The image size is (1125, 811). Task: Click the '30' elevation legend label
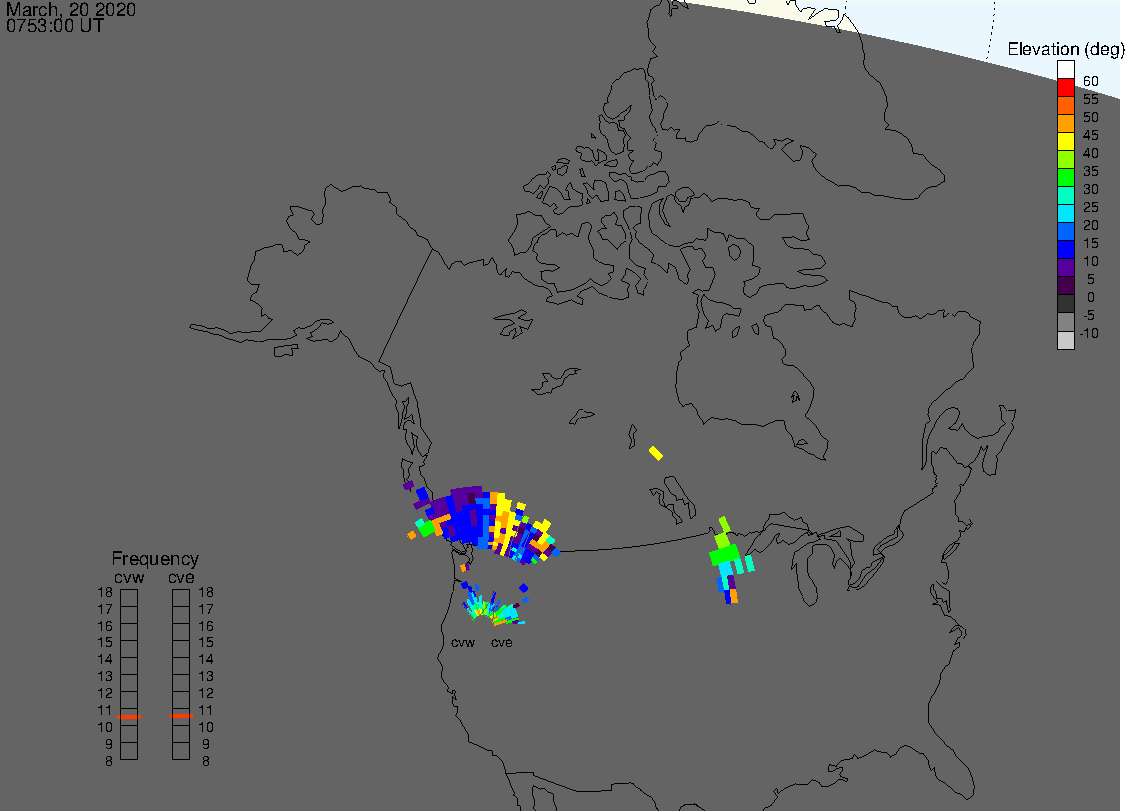tap(1091, 189)
